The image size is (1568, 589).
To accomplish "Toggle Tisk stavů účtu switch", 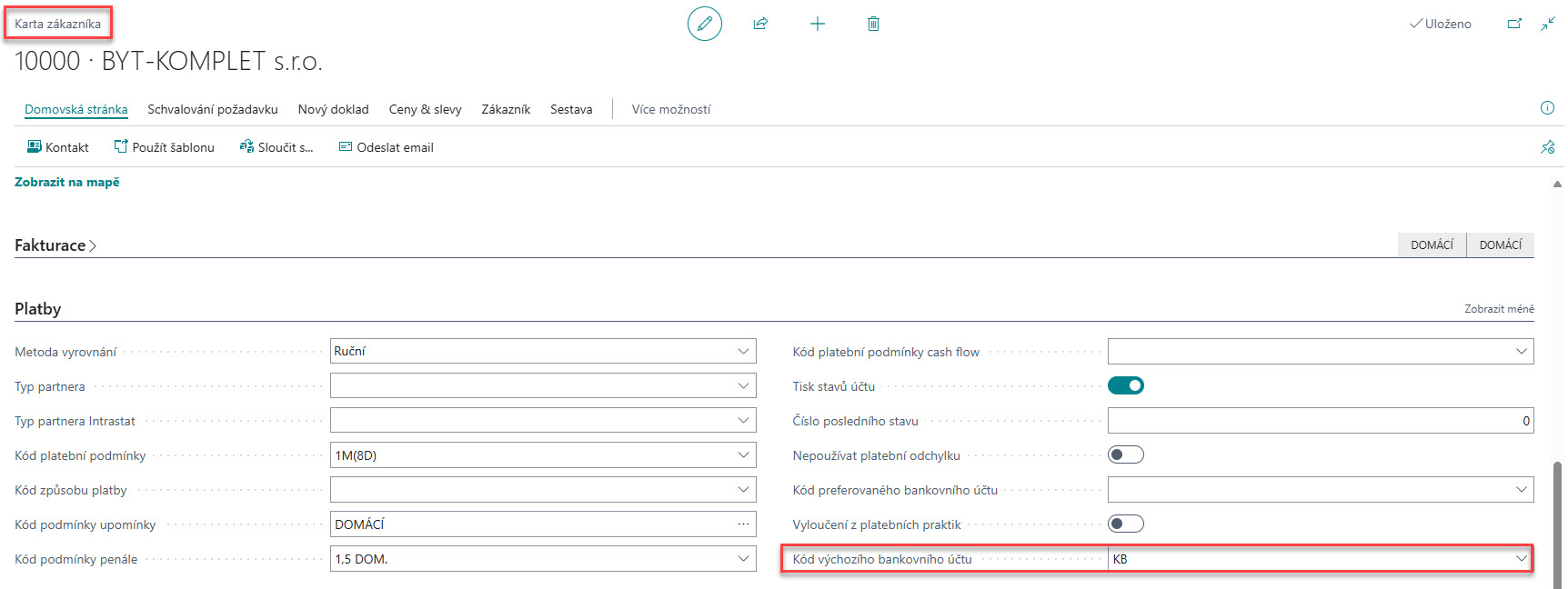I will pyautogui.click(x=1125, y=385).
